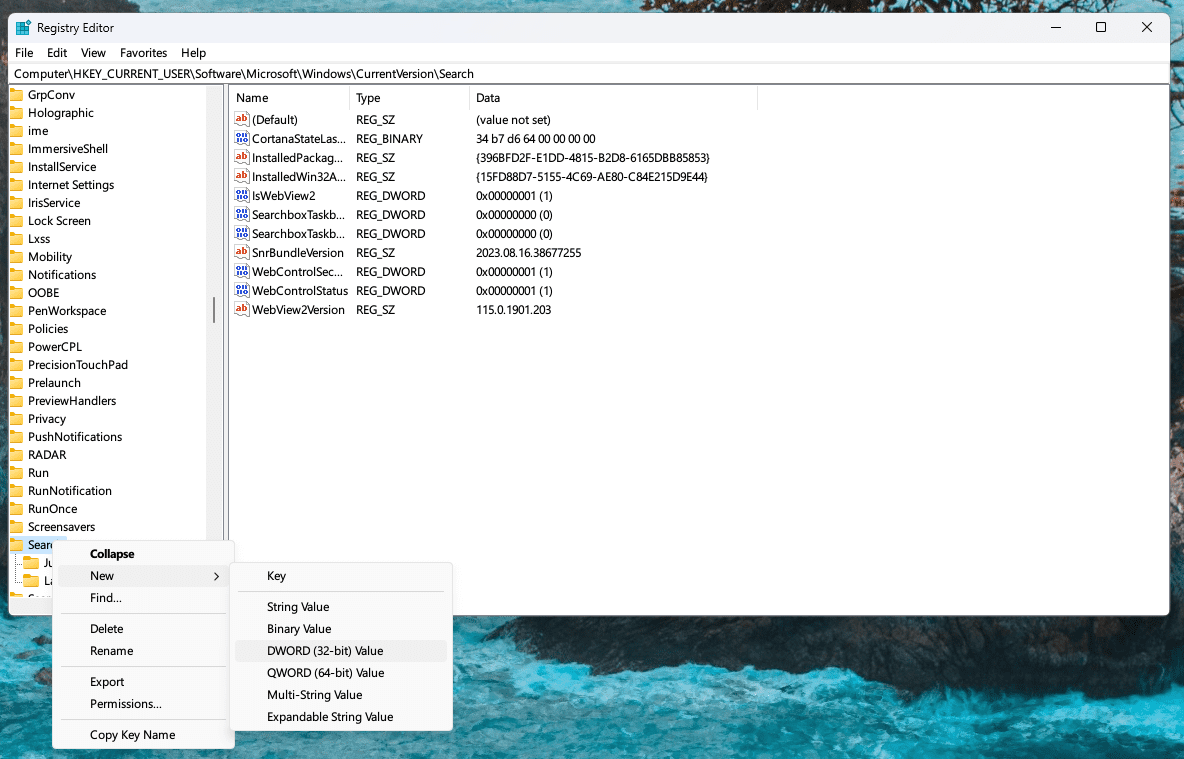The height and width of the screenshot is (759, 1184).
Task: Open Permissions... from context menu
Action: click(x=143, y=704)
